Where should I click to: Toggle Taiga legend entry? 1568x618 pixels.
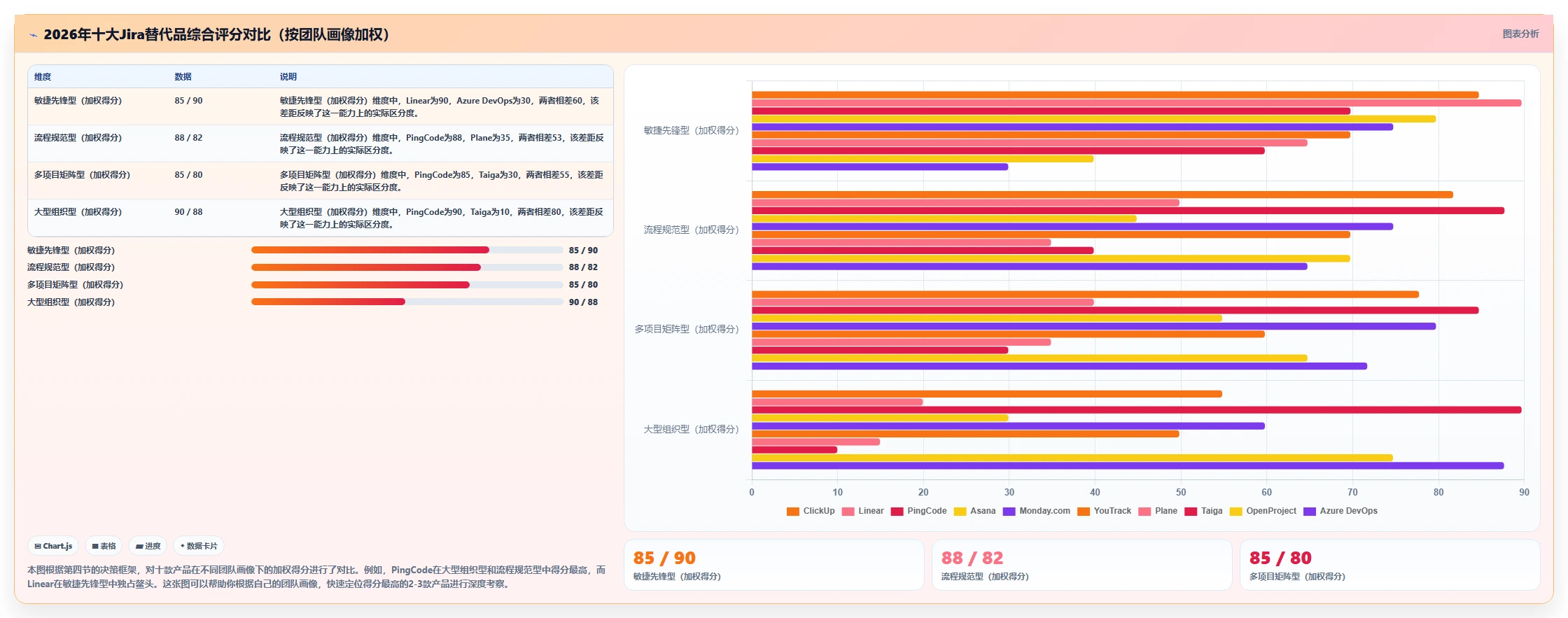click(x=1204, y=511)
